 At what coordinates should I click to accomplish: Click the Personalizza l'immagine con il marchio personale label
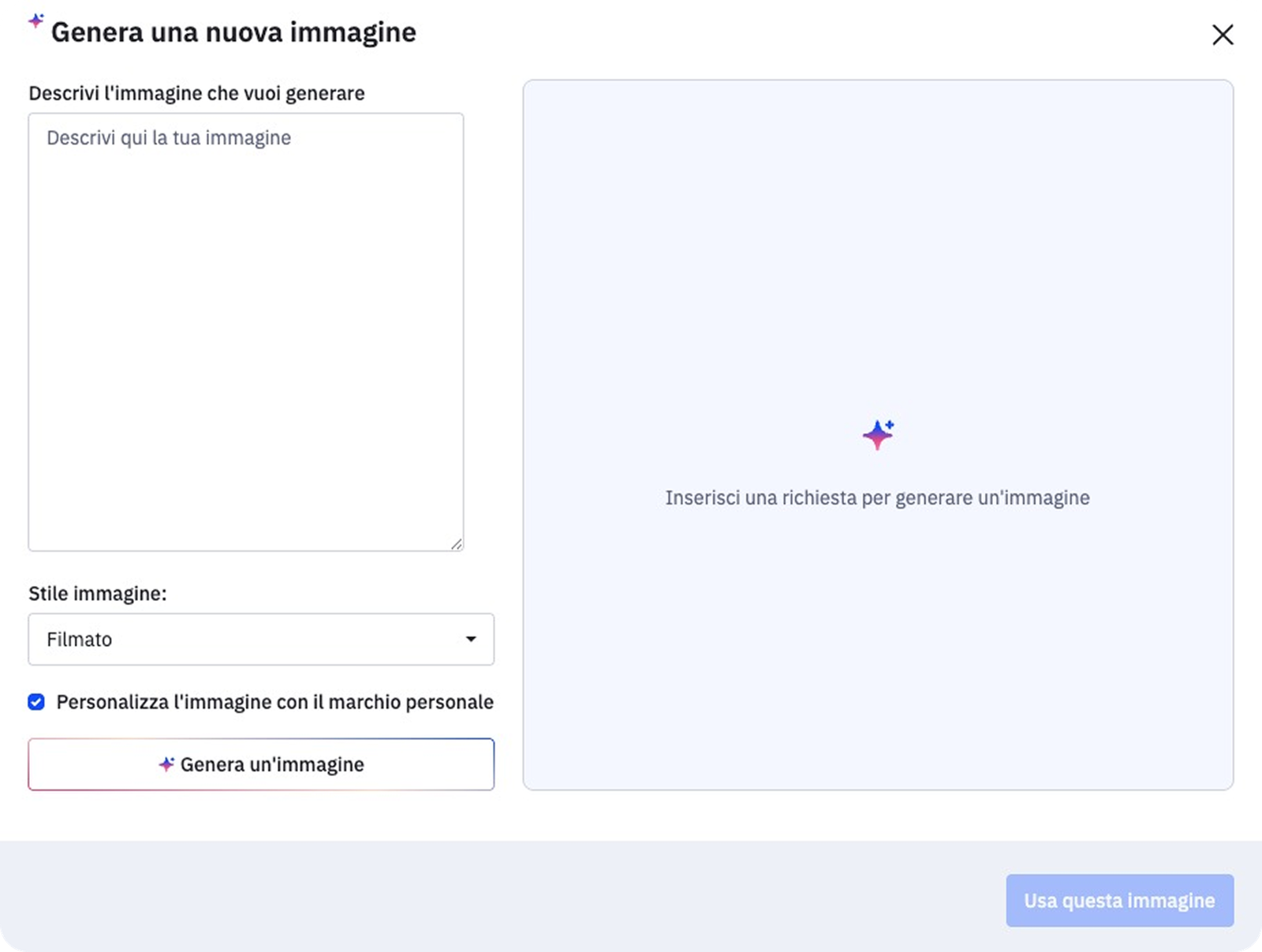tap(274, 702)
